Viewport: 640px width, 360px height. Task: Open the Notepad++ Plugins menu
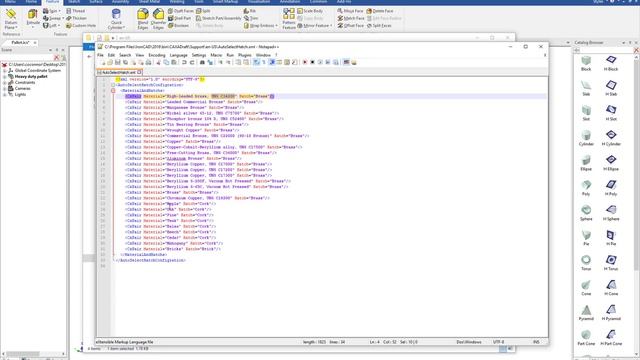coord(244,55)
